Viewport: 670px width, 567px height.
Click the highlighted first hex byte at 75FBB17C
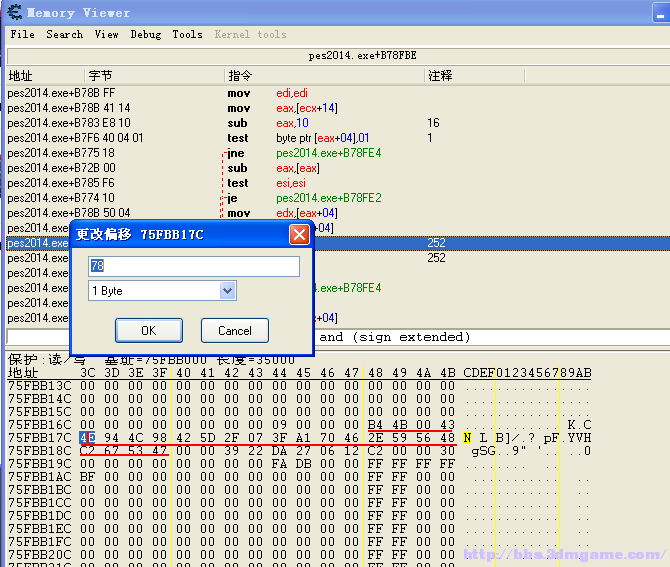pyautogui.click(x=86, y=437)
